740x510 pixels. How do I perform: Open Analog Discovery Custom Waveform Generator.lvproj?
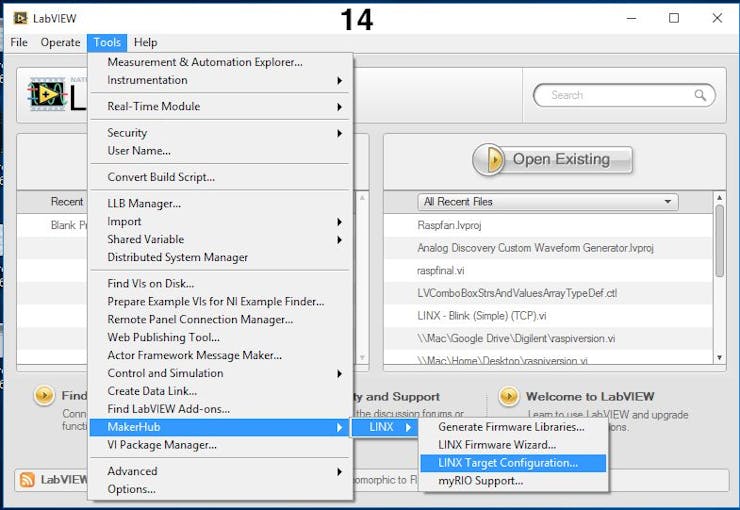coord(548,248)
